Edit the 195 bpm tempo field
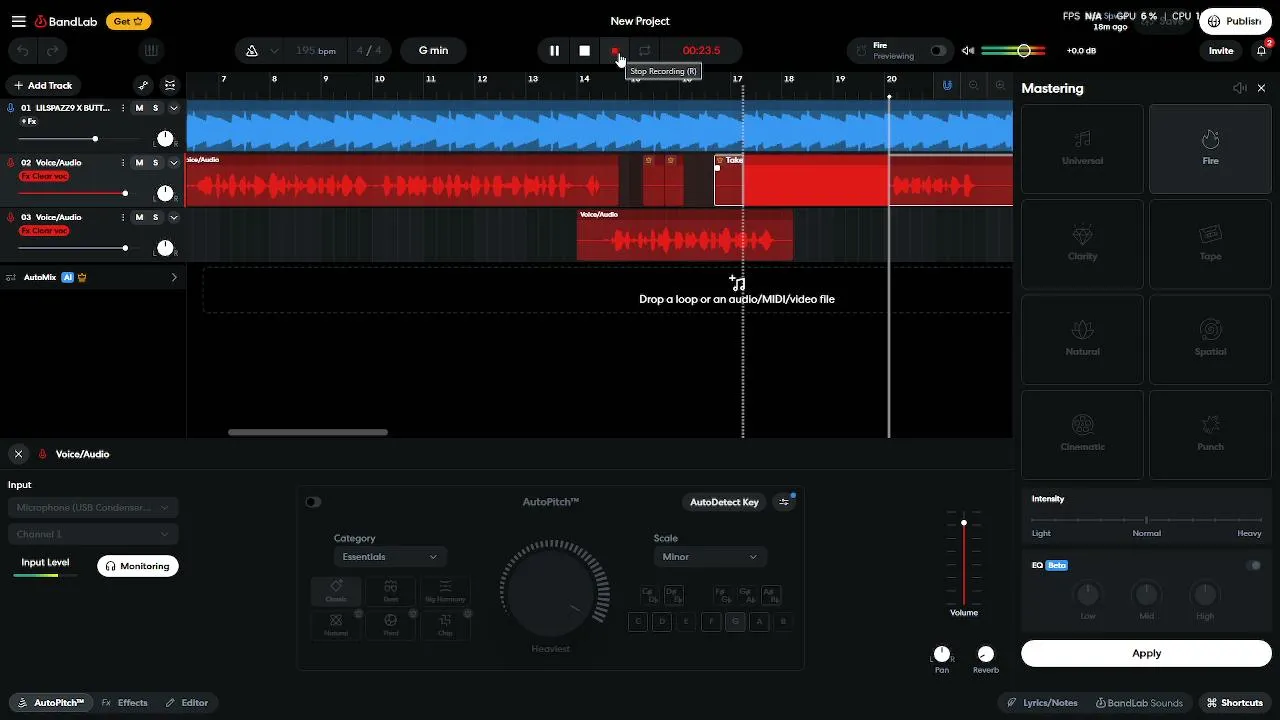 [x=316, y=51]
